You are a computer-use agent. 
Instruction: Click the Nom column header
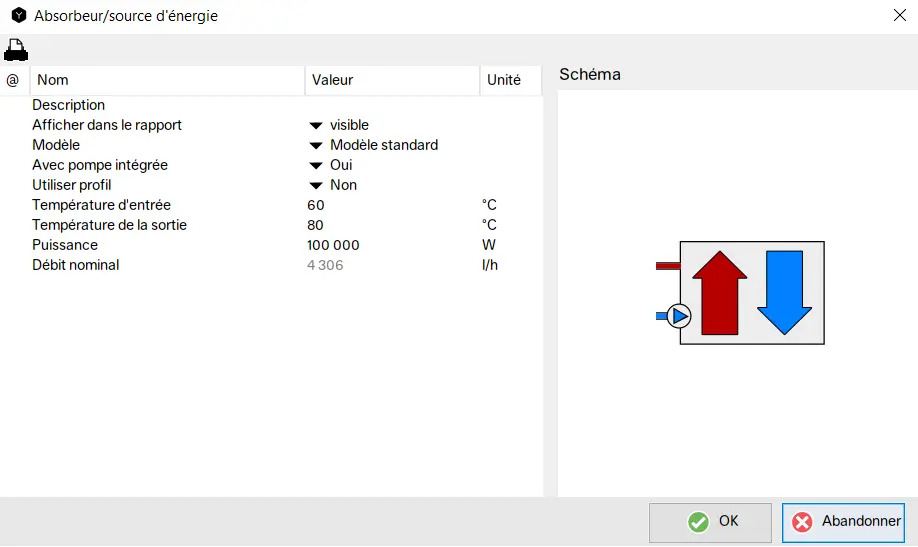coord(167,80)
